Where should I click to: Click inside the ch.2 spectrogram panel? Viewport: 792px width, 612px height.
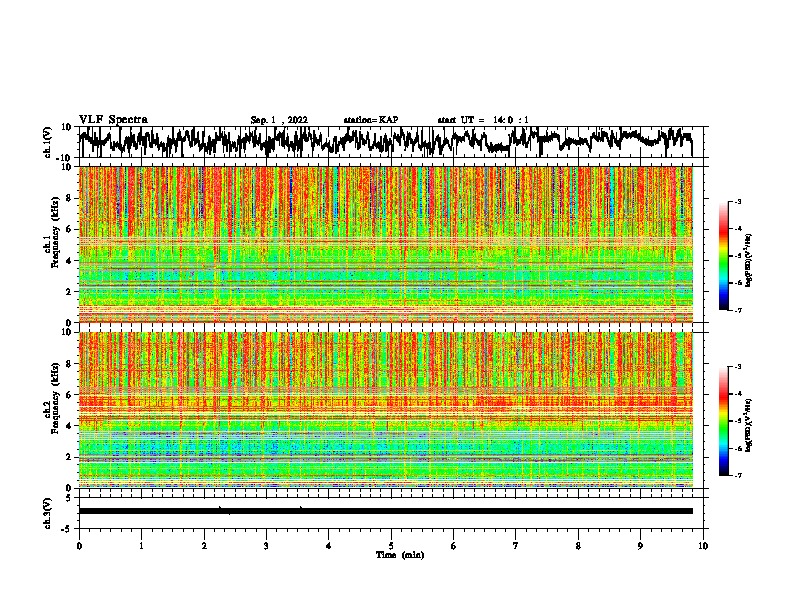click(x=385, y=410)
